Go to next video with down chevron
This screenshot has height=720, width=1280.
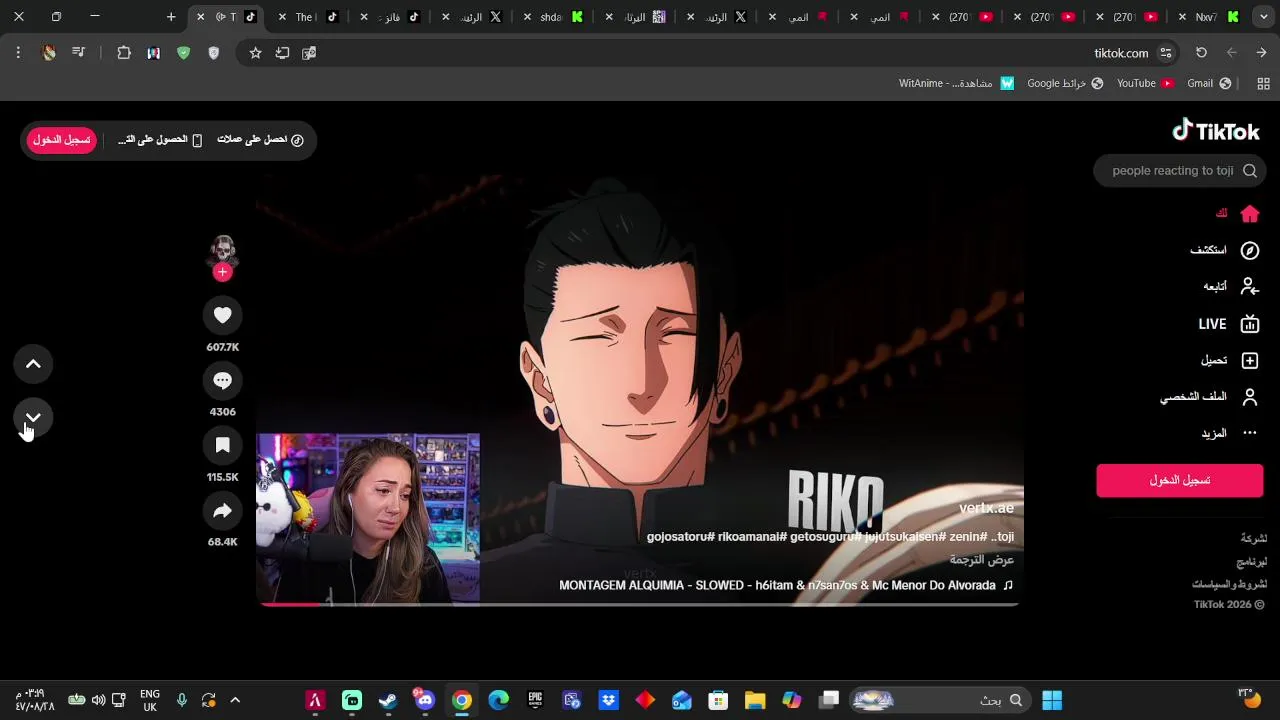(33, 417)
